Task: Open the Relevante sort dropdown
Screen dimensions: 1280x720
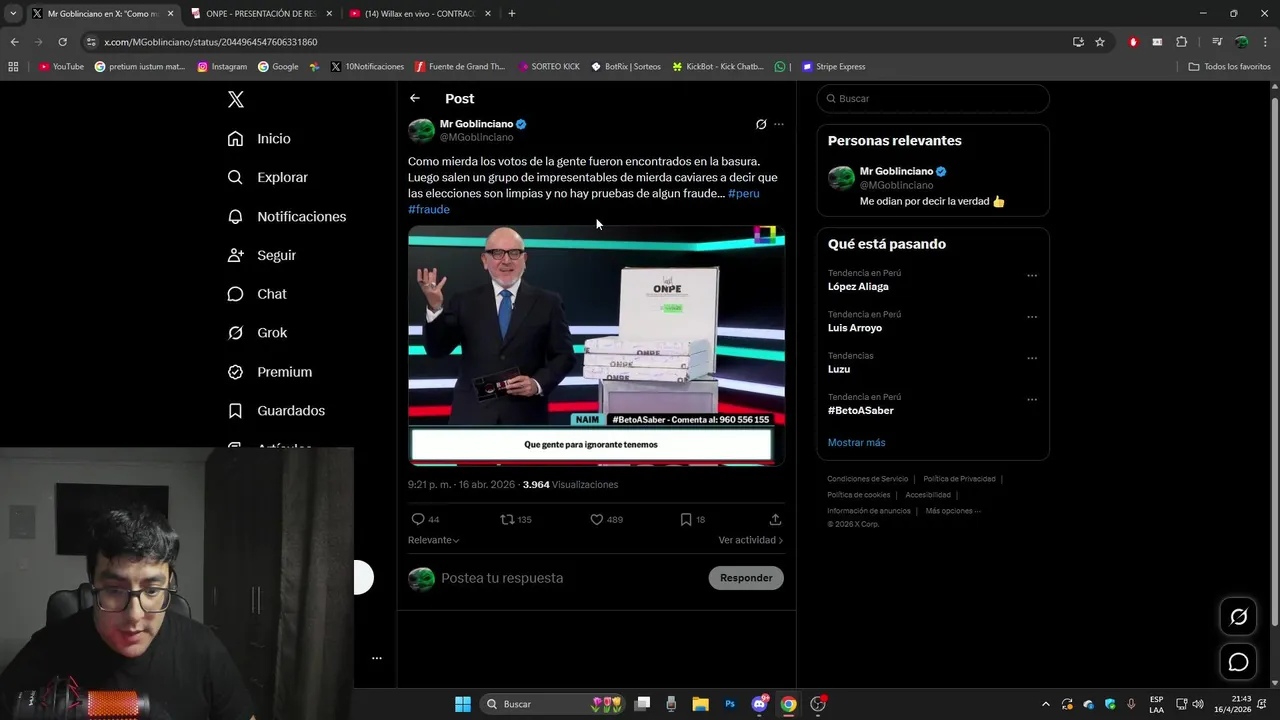Action: [x=434, y=540]
